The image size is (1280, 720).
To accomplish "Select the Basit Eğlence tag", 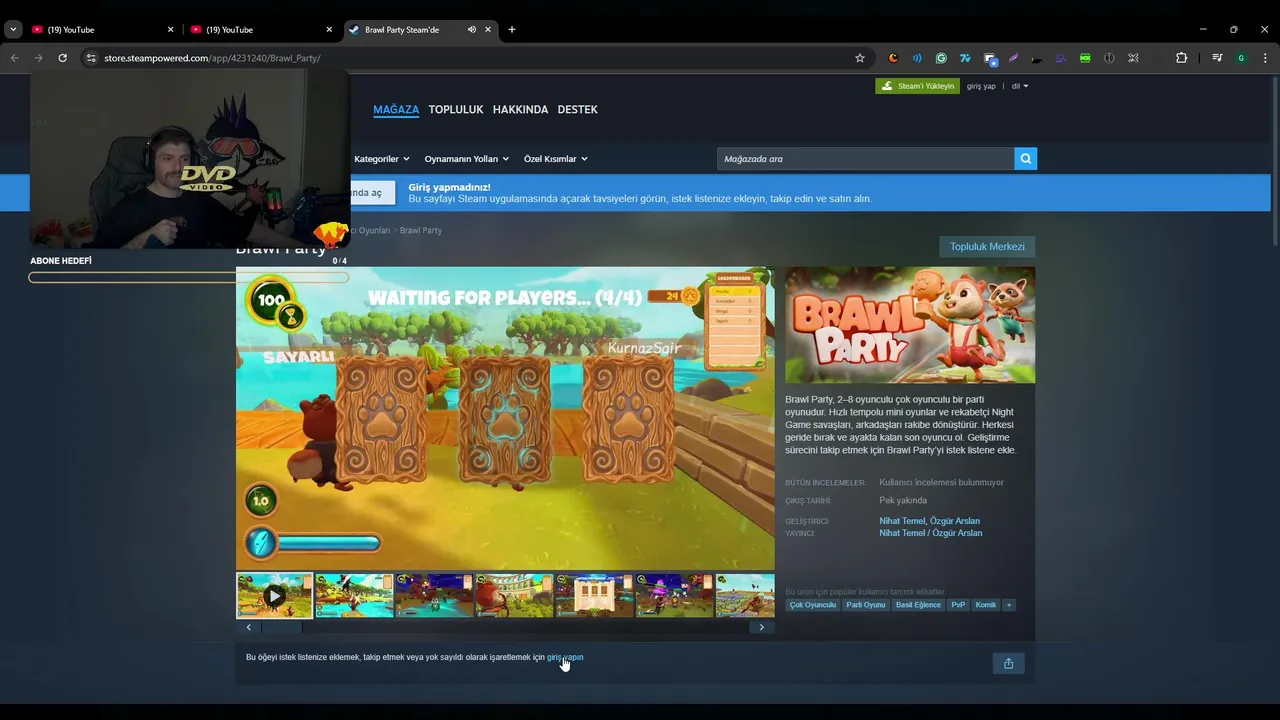I will (x=918, y=605).
